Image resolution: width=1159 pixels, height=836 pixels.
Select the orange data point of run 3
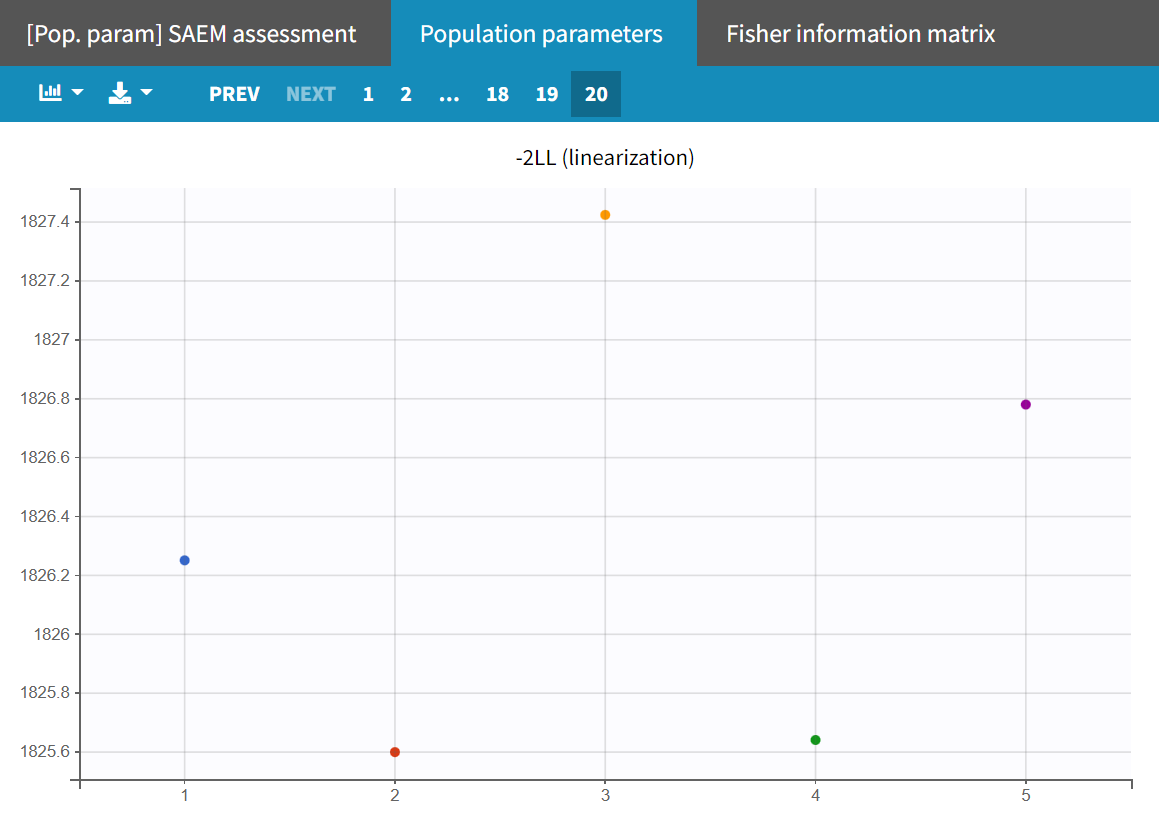605,215
